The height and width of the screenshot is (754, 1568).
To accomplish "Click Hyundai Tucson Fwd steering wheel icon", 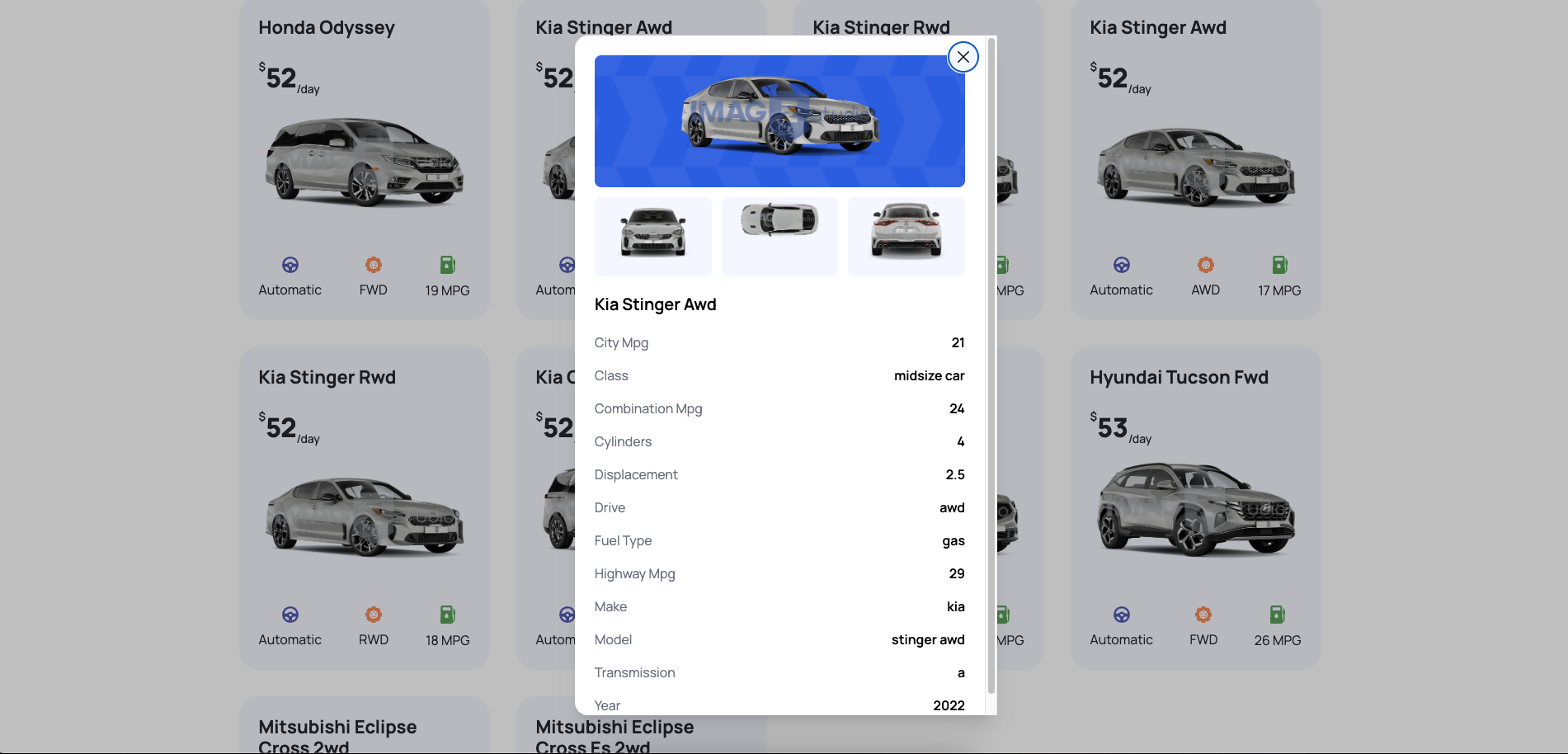I will pos(1122,615).
